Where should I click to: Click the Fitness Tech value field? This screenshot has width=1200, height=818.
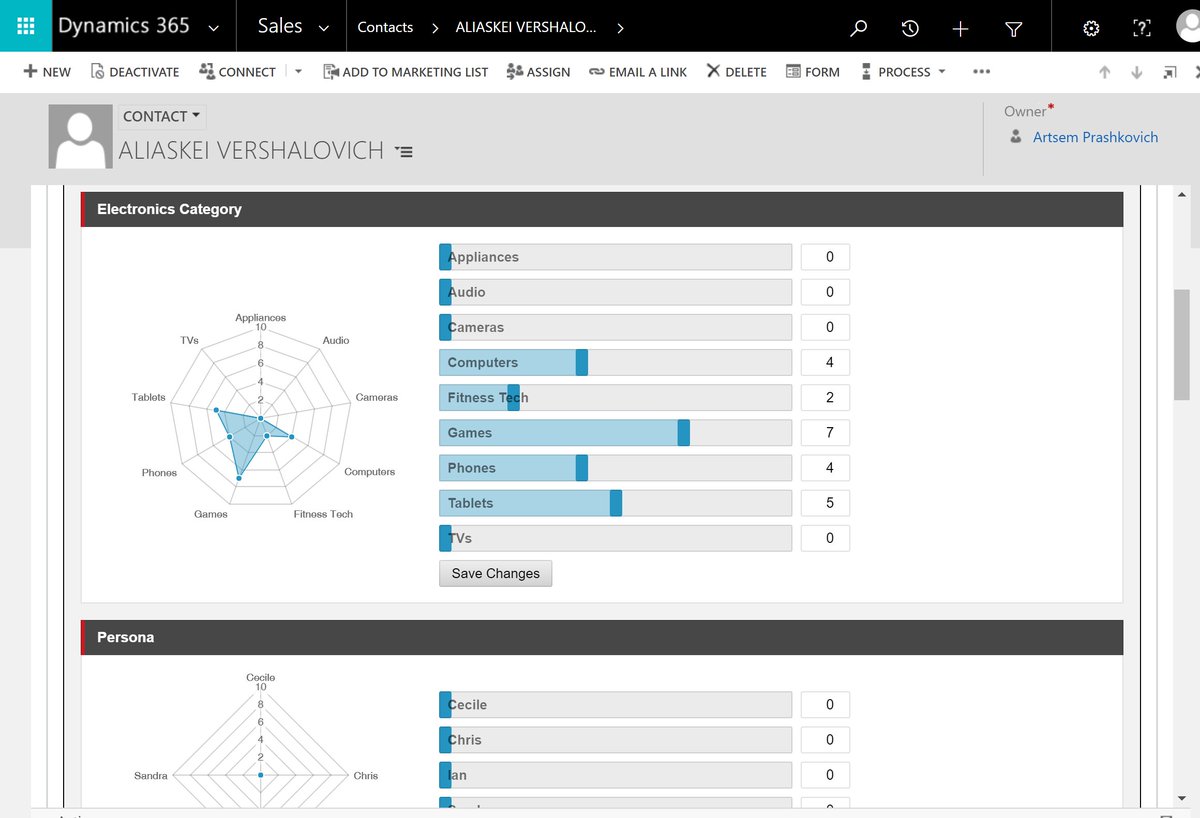(x=825, y=397)
